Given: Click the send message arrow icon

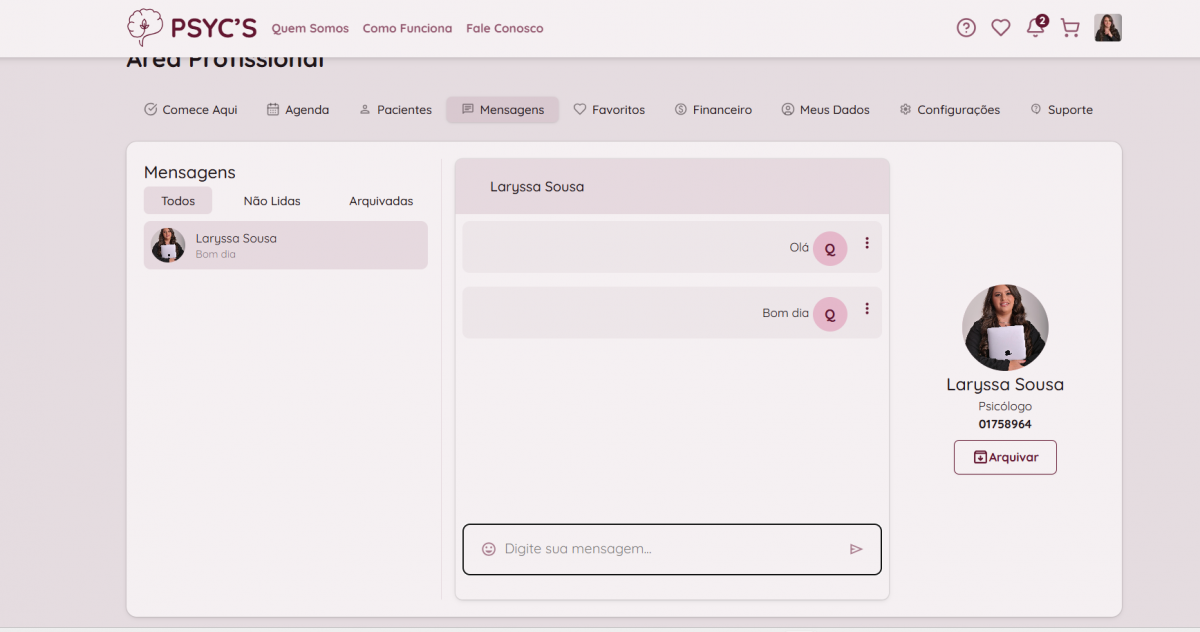Looking at the screenshot, I should pos(856,549).
